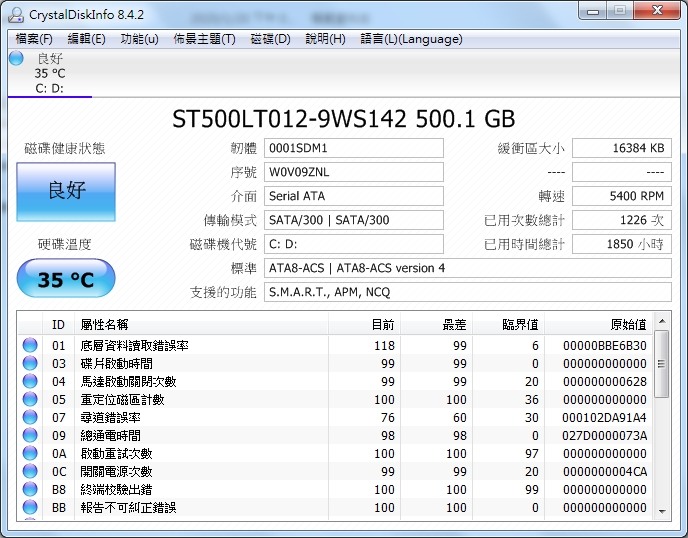Click the blue 良好 health status button
688x538 pixels.
pos(66,192)
